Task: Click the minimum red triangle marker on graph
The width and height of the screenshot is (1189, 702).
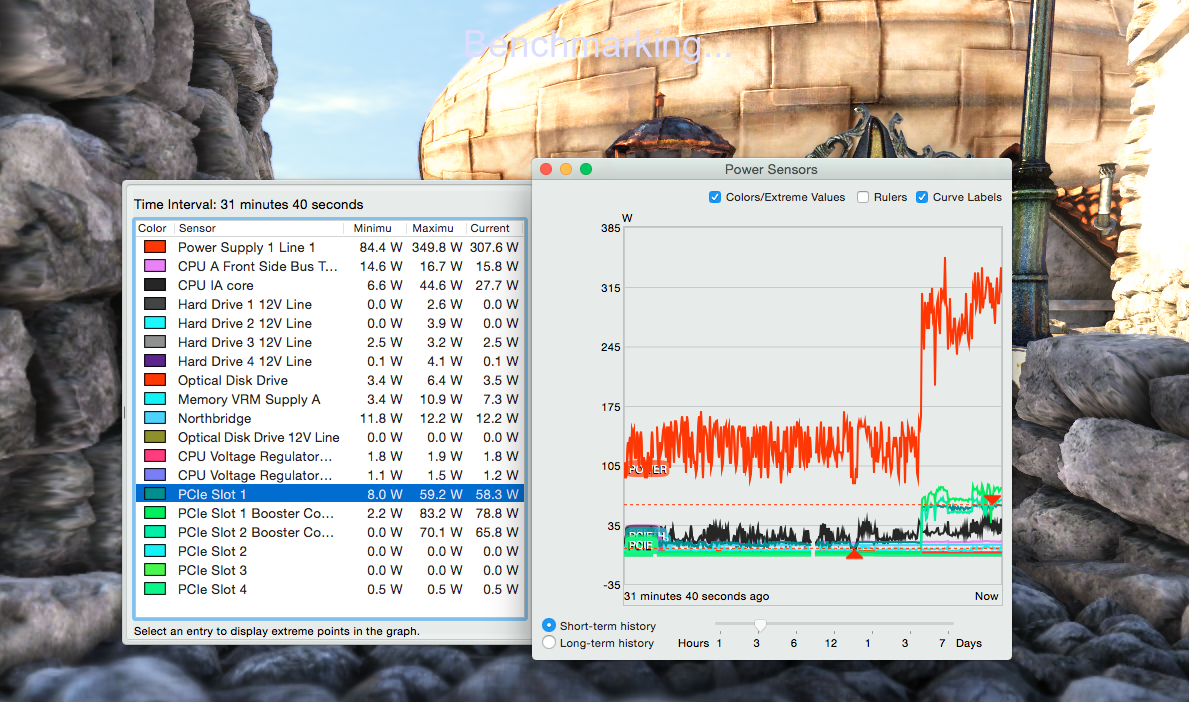Action: point(854,554)
